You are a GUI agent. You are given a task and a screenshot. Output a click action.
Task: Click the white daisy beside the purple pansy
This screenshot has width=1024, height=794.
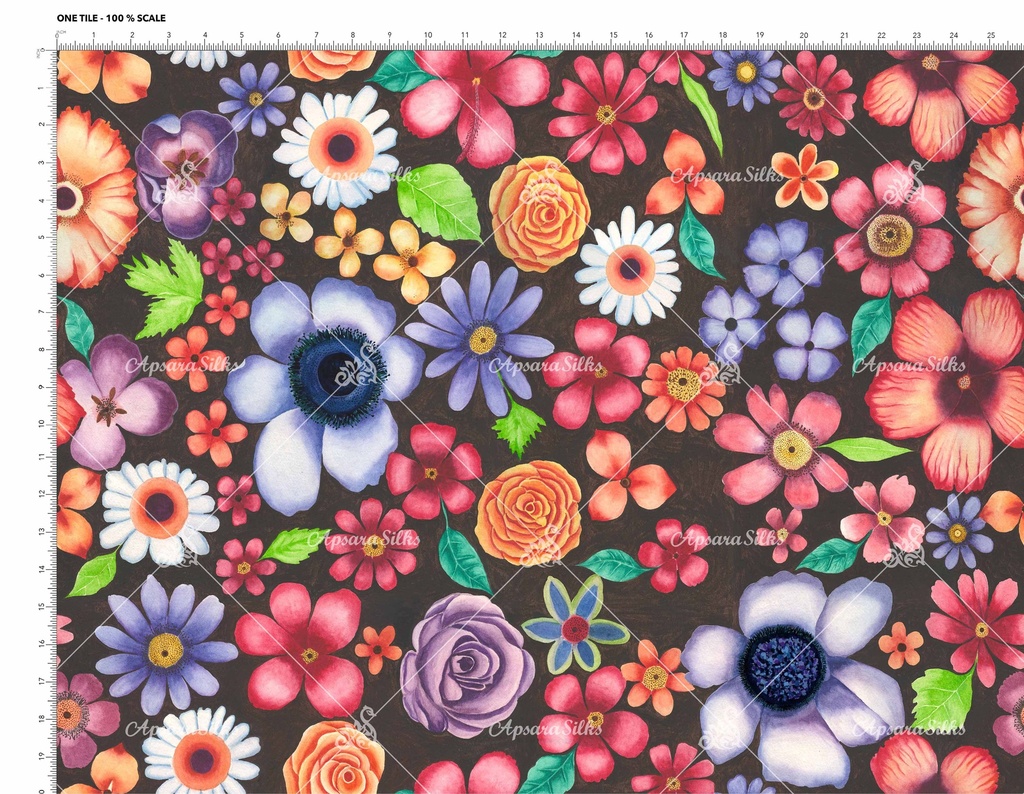pyautogui.click(x=337, y=147)
